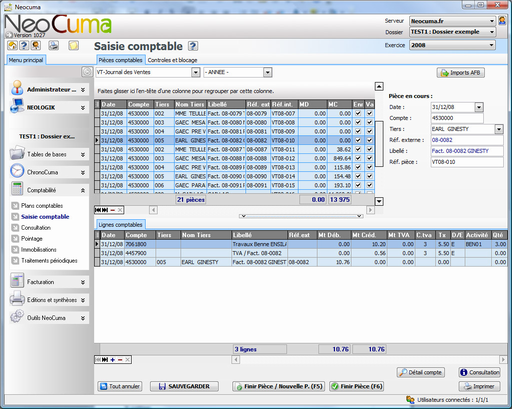Switch to Controles et blocage tab
512x409 pixels.
pyautogui.click(x=172, y=60)
